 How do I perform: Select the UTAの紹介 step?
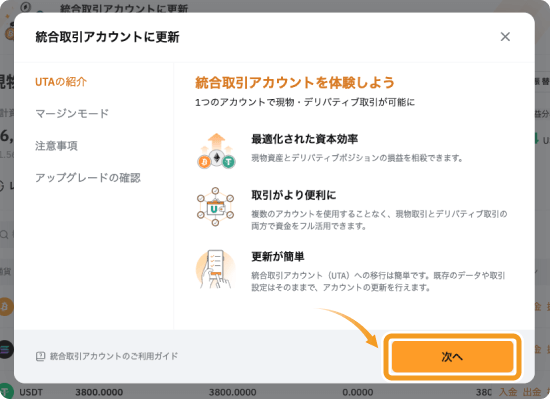tap(61, 82)
